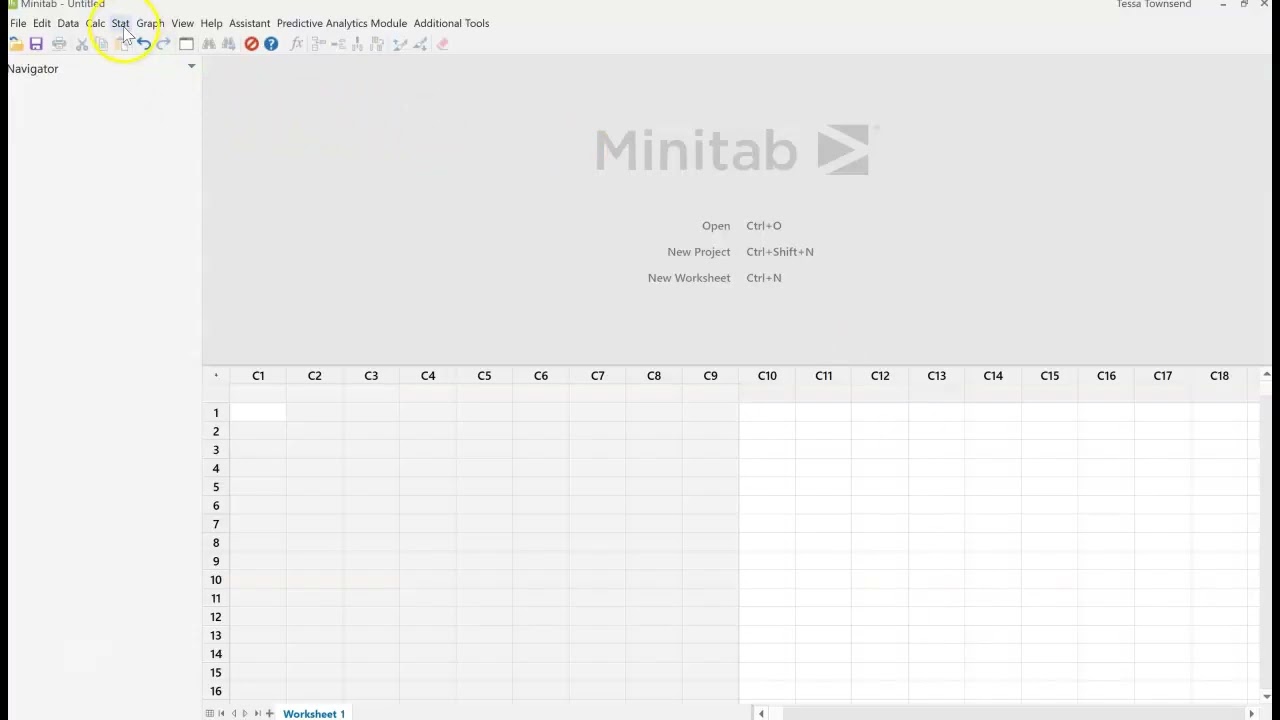Select column header C18

click(1219, 376)
